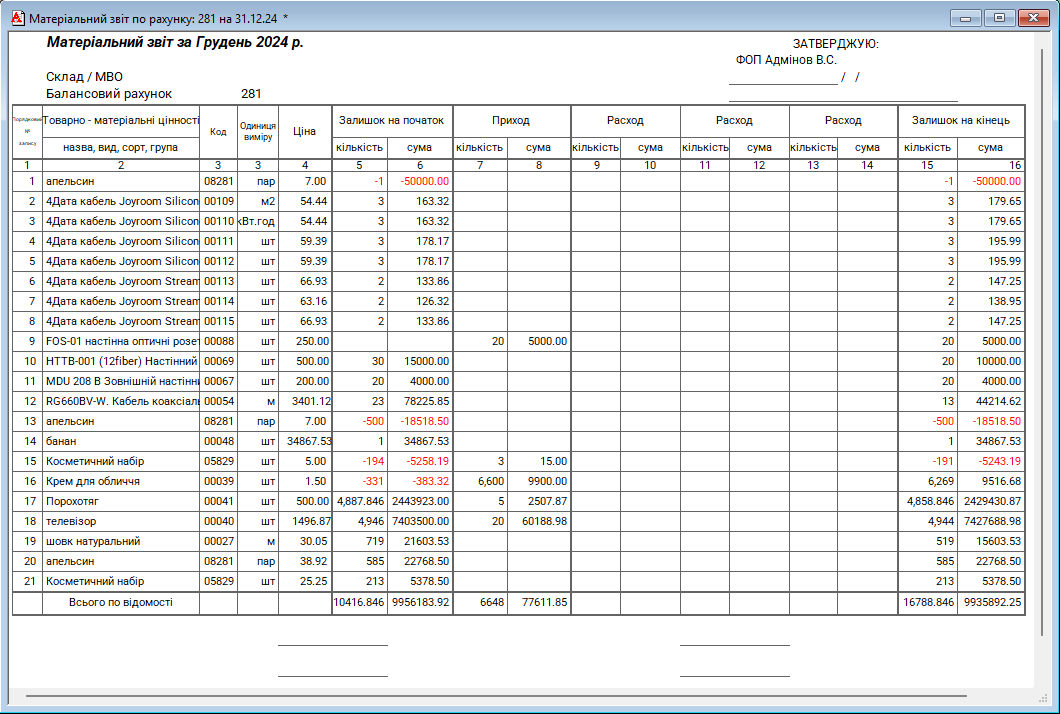Select the 'Всього по відомості' total row label
1060x714 pixels.
(x=121, y=602)
